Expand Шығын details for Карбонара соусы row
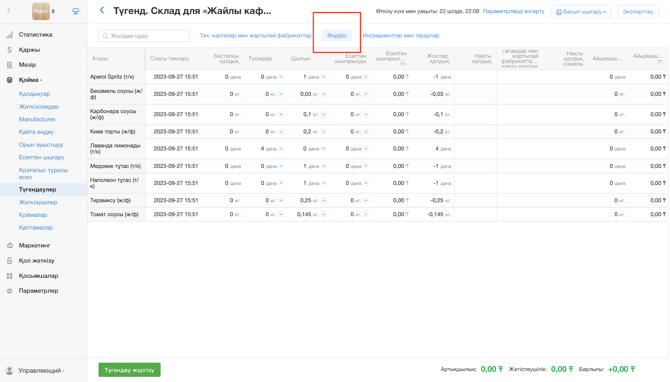Image resolution: width=670 pixels, height=382 pixels. (323, 115)
